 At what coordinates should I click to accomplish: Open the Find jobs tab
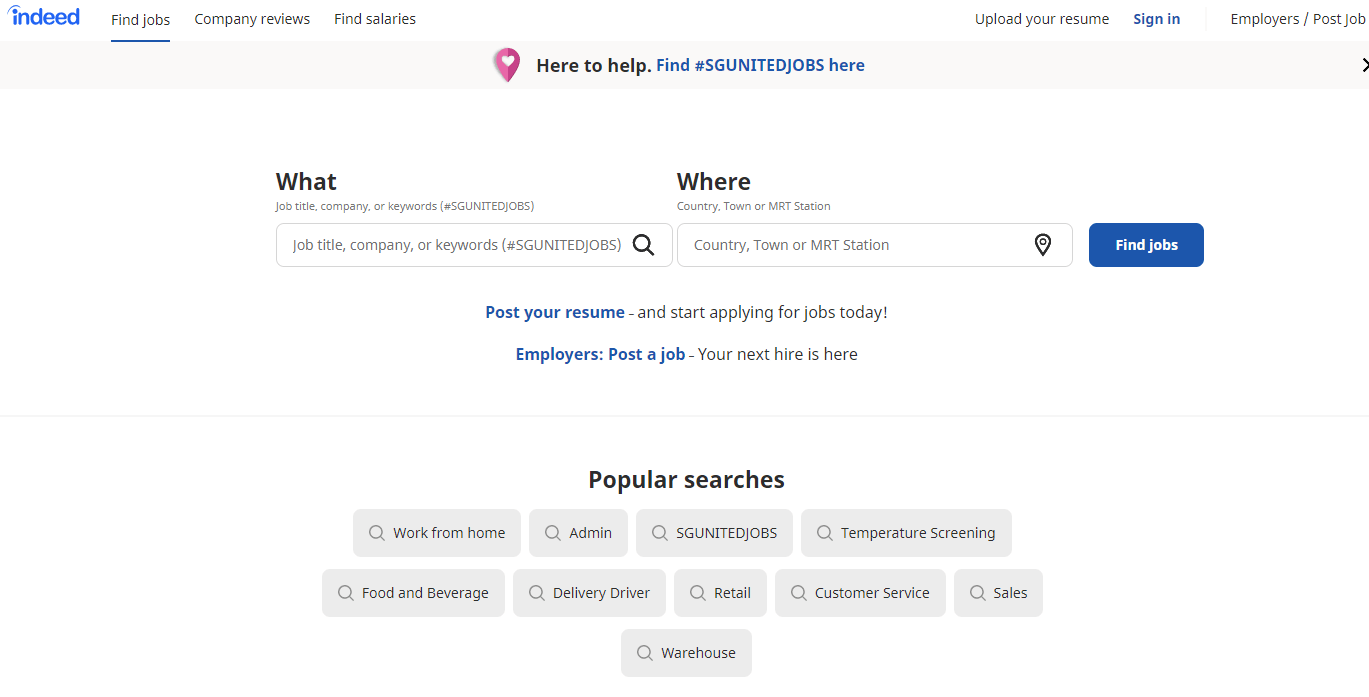[x=140, y=19]
